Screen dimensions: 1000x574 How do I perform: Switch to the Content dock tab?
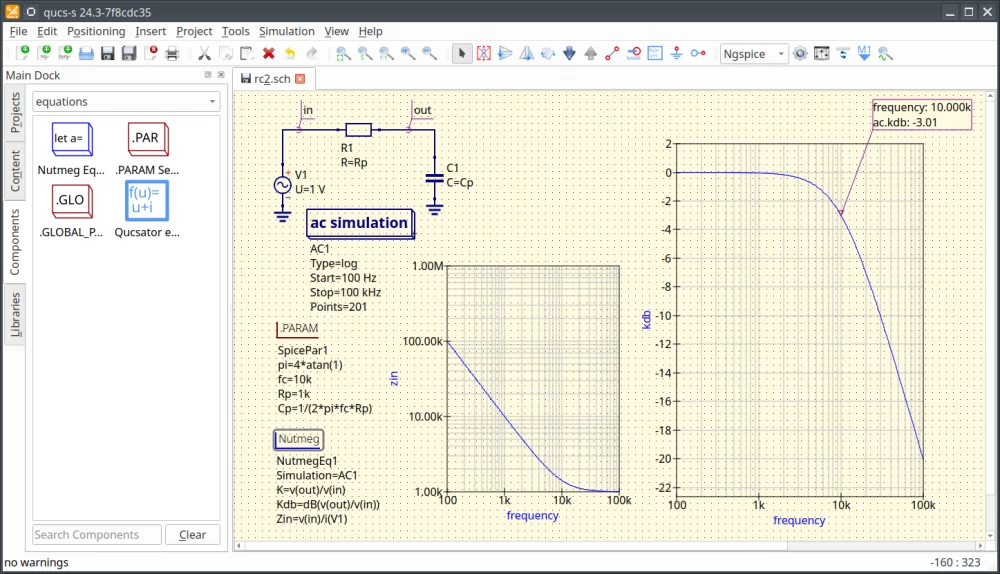pos(15,171)
